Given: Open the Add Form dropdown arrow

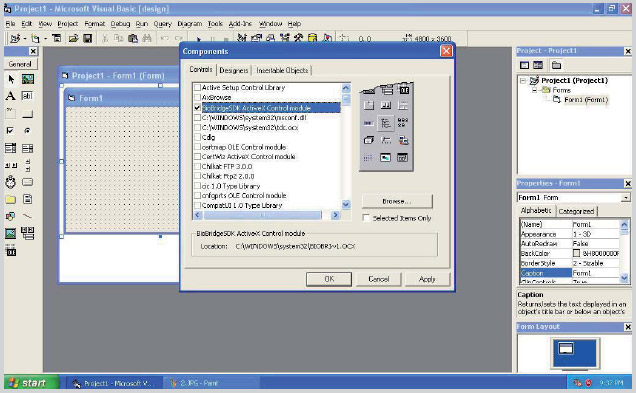Looking at the screenshot, I should coord(45,39).
